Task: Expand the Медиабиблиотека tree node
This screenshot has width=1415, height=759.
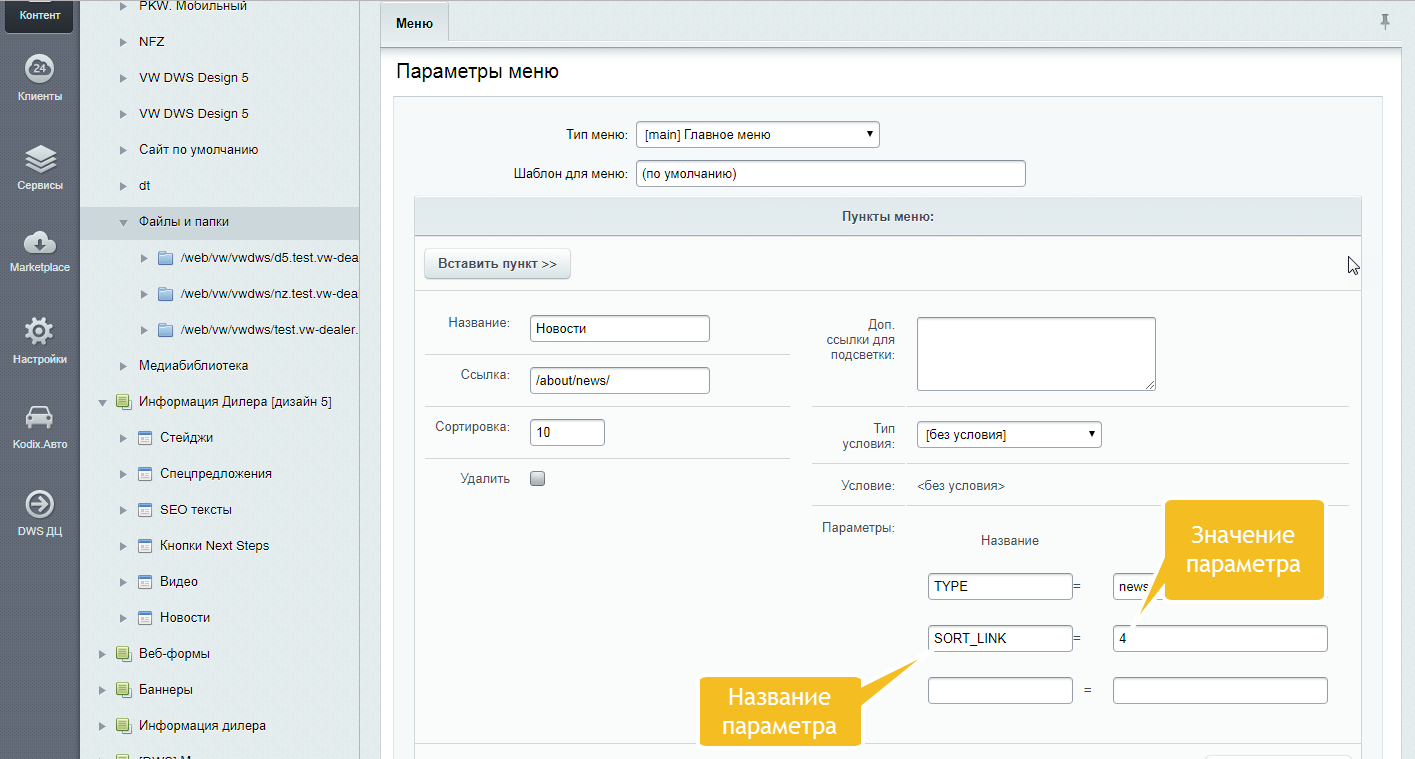Action: (123, 366)
